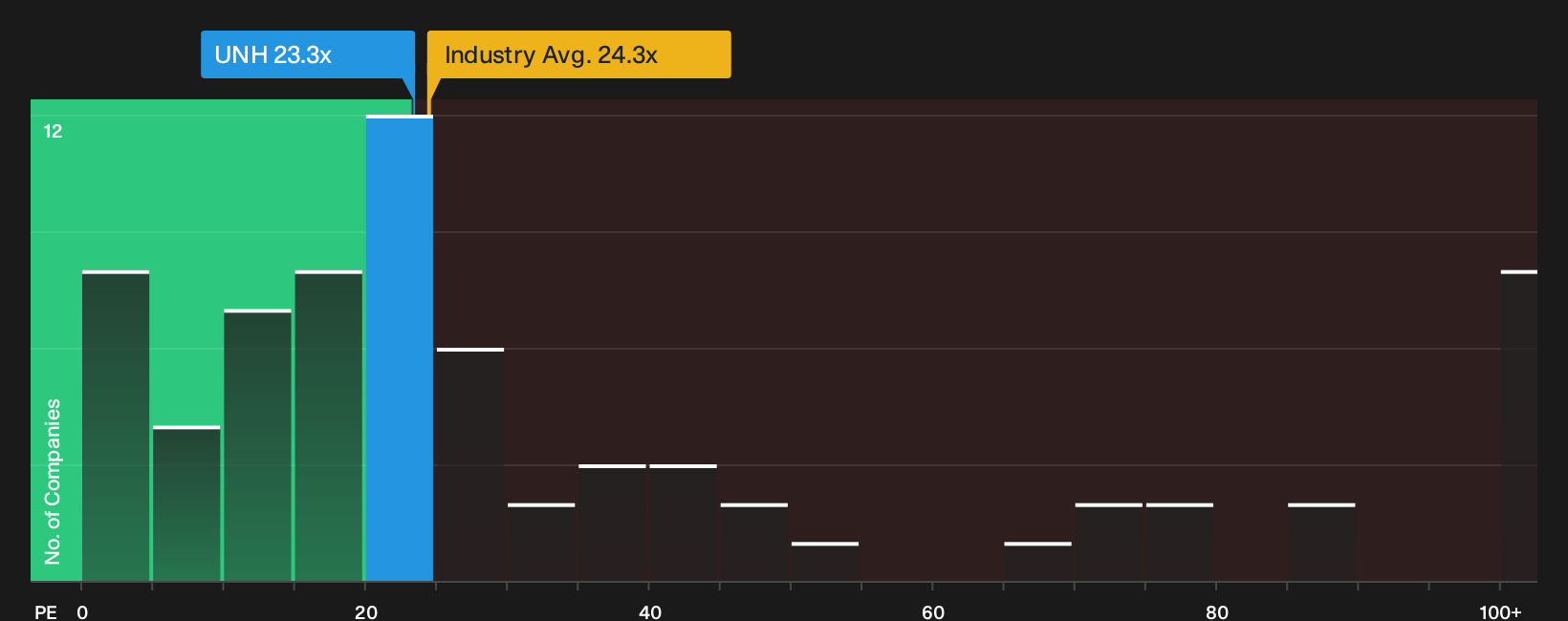The image size is (1568, 621).
Task: Click the histogram bar for PE 75-80
Action: (1180, 543)
